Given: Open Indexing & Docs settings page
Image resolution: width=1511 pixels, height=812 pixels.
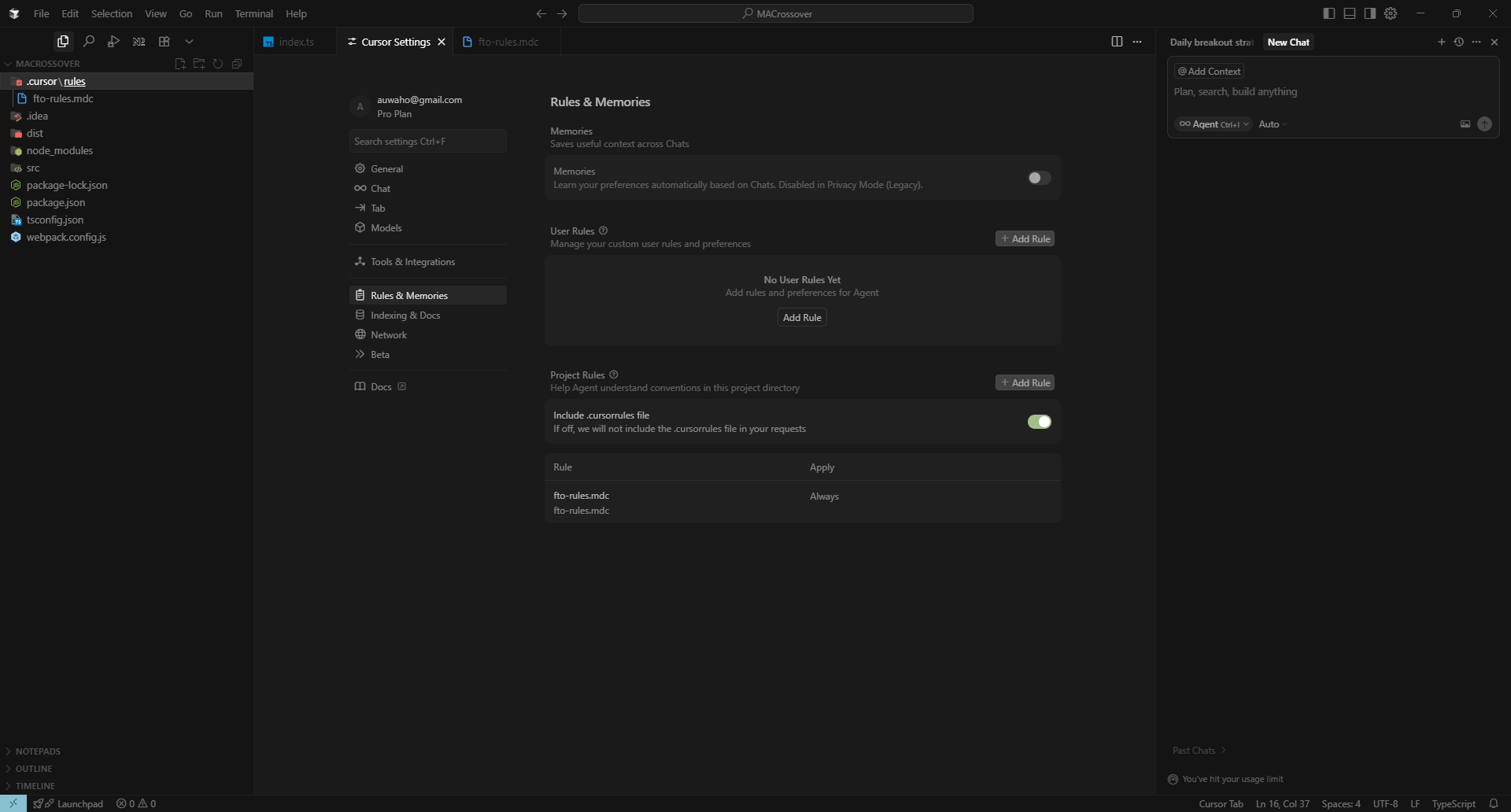Looking at the screenshot, I should 405,315.
